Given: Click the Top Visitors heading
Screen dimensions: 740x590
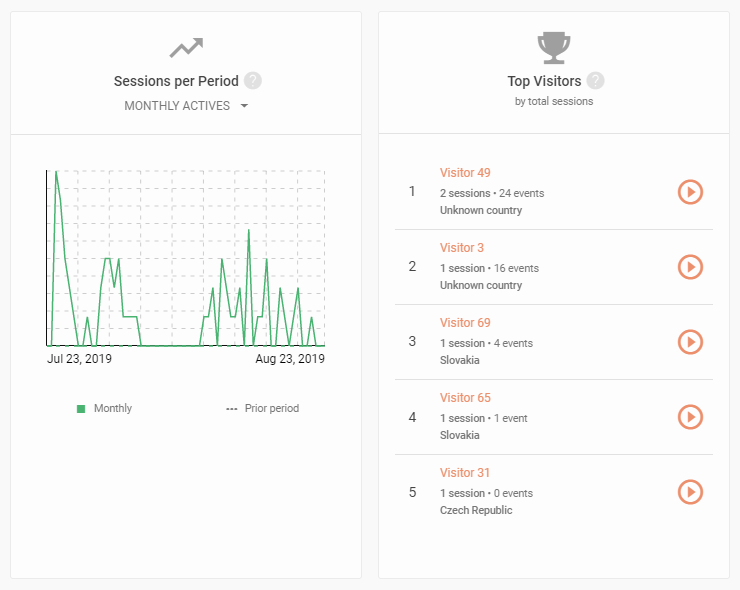Looking at the screenshot, I should pyautogui.click(x=544, y=81).
